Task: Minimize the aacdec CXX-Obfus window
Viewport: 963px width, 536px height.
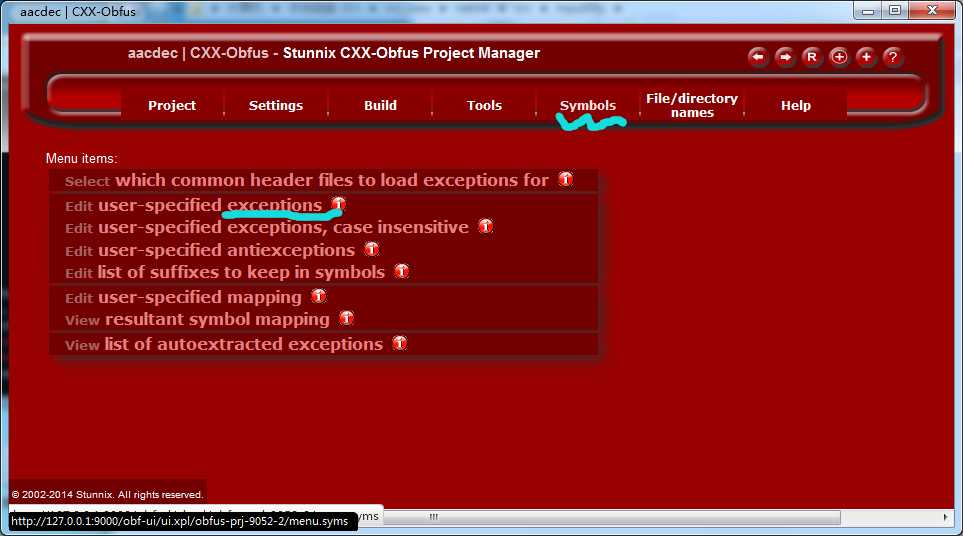Action: [x=868, y=10]
